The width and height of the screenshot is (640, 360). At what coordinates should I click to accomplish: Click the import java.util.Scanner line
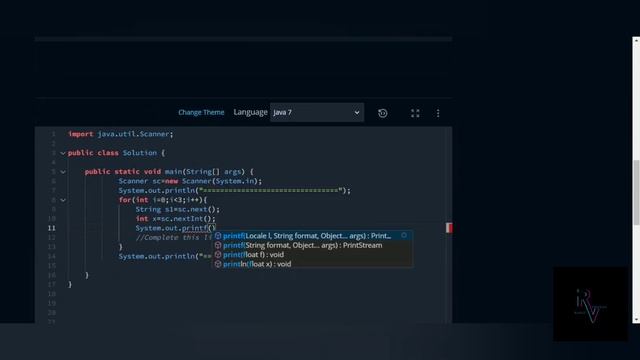[121, 134]
